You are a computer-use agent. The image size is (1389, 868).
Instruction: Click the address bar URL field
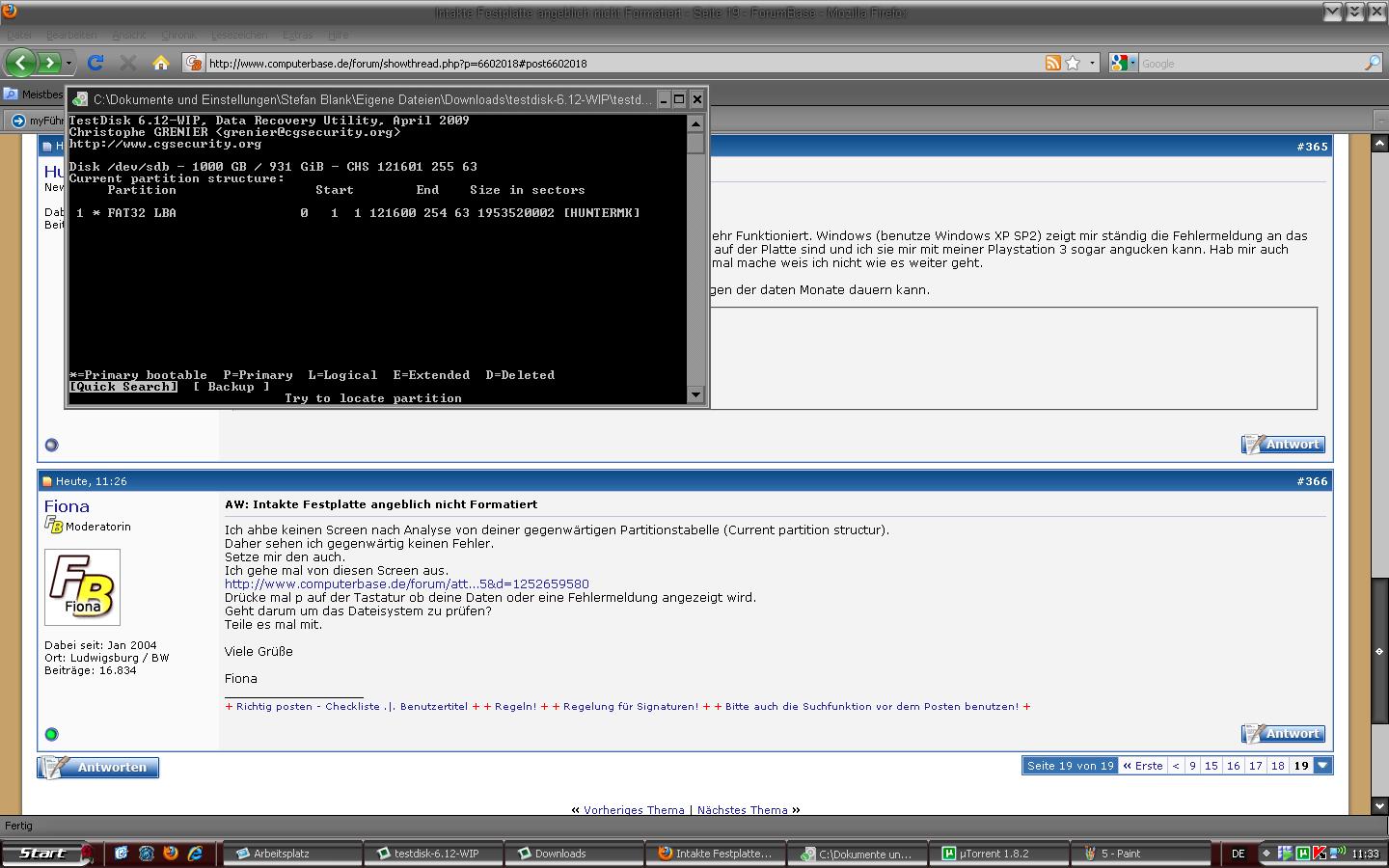(x=625, y=64)
